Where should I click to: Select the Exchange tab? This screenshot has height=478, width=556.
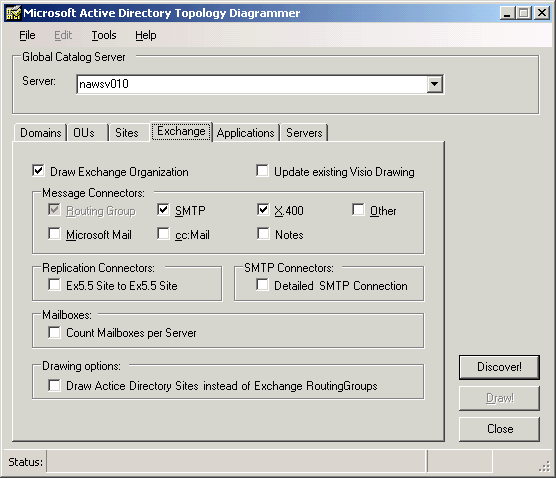click(181, 132)
